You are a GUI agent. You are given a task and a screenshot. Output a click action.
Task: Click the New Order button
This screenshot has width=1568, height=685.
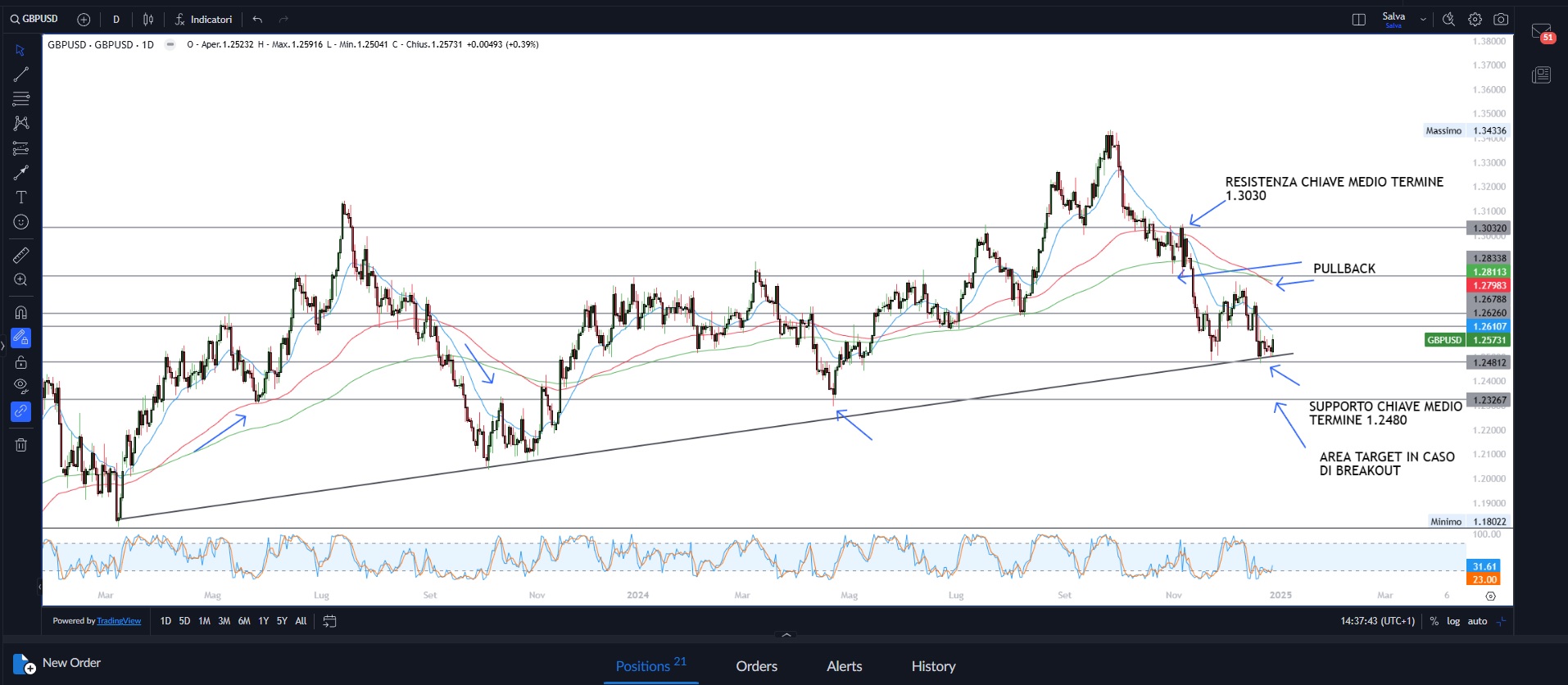(57, 663)
